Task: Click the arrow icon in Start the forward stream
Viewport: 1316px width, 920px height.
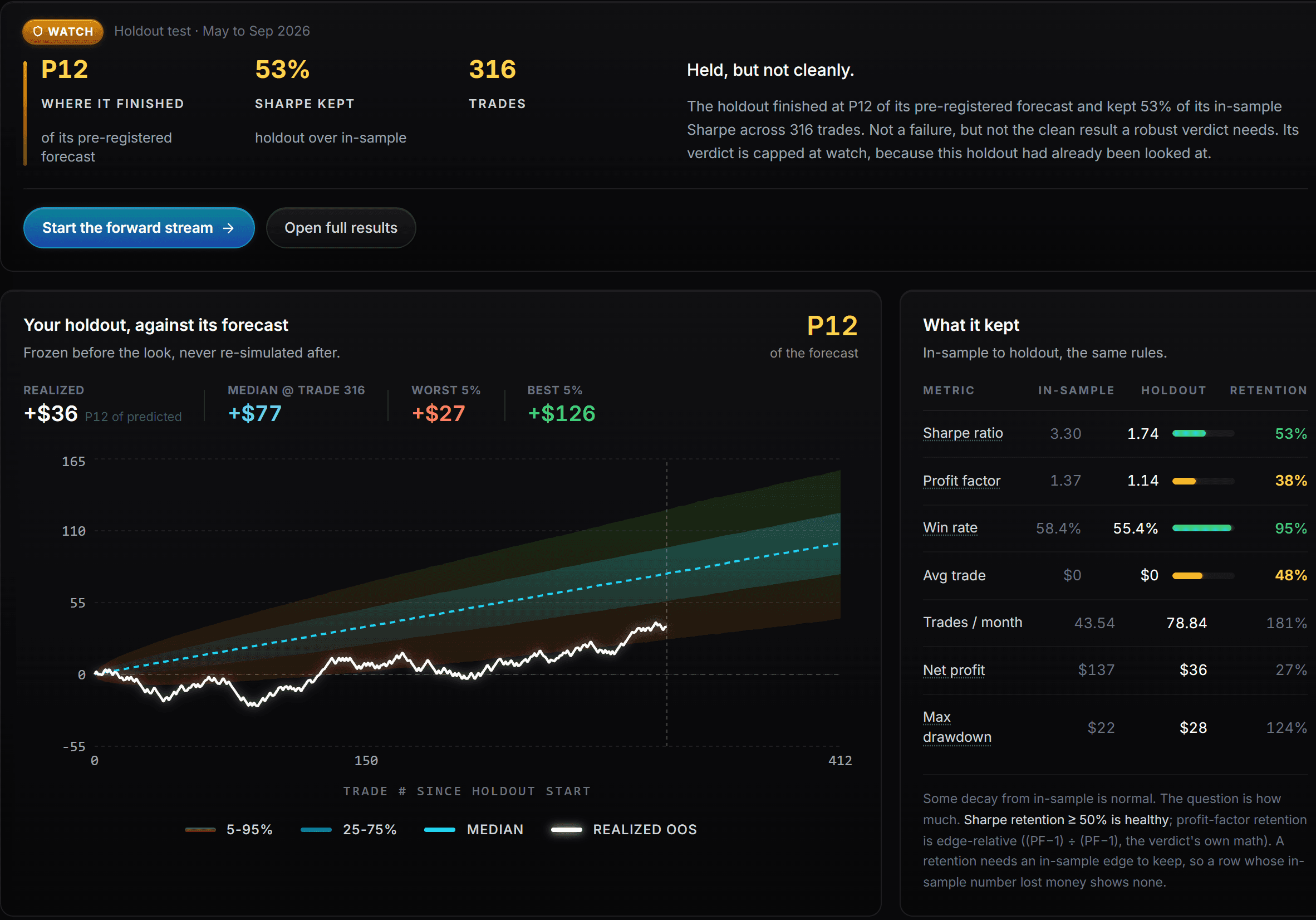Action: pyautogui.click(x=228, y=228)
